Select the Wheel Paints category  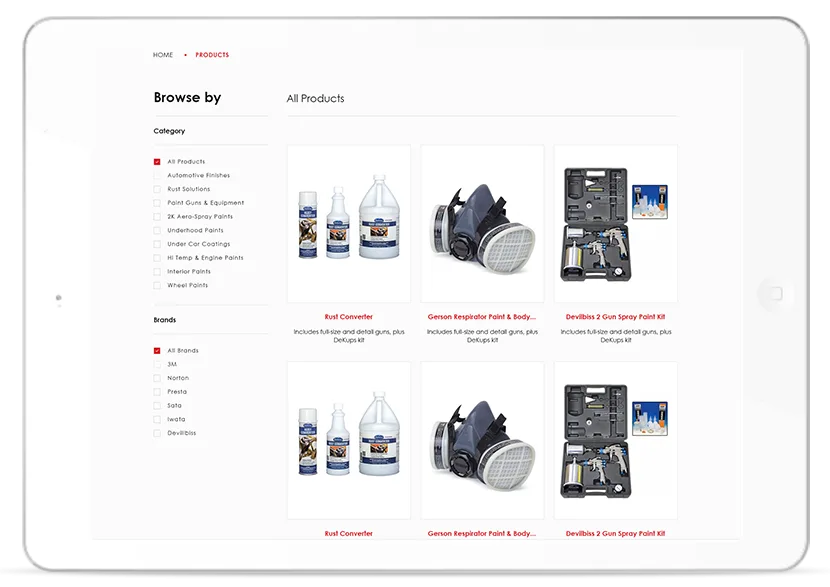coord(157,286)
